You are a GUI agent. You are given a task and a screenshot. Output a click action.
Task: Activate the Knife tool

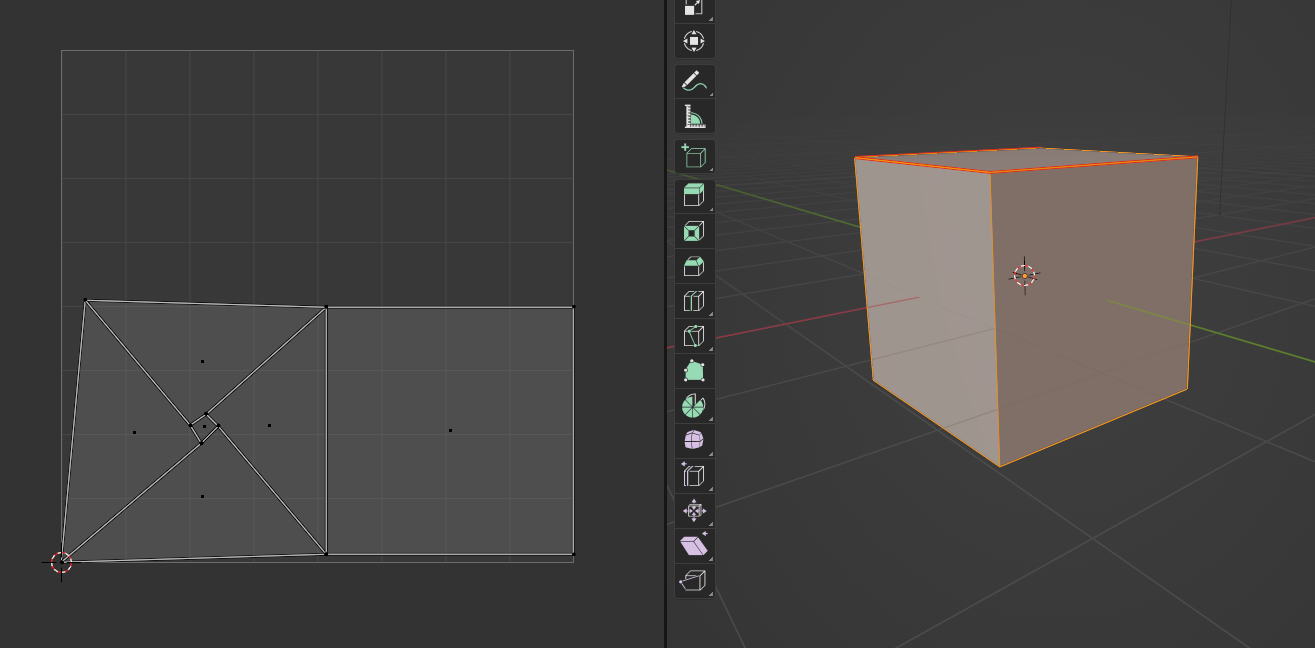pyautogui.click(x=694, y=336)
